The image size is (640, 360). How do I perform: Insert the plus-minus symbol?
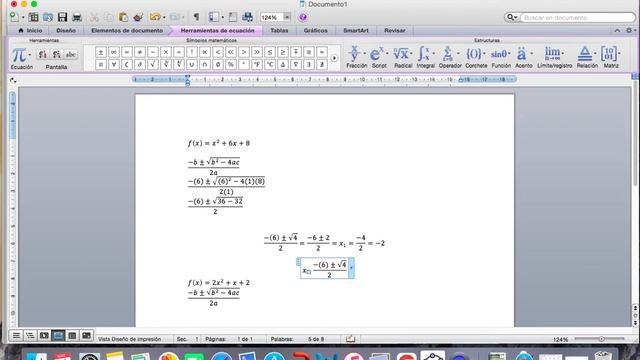pyautogui.click(x=101, y=52)
